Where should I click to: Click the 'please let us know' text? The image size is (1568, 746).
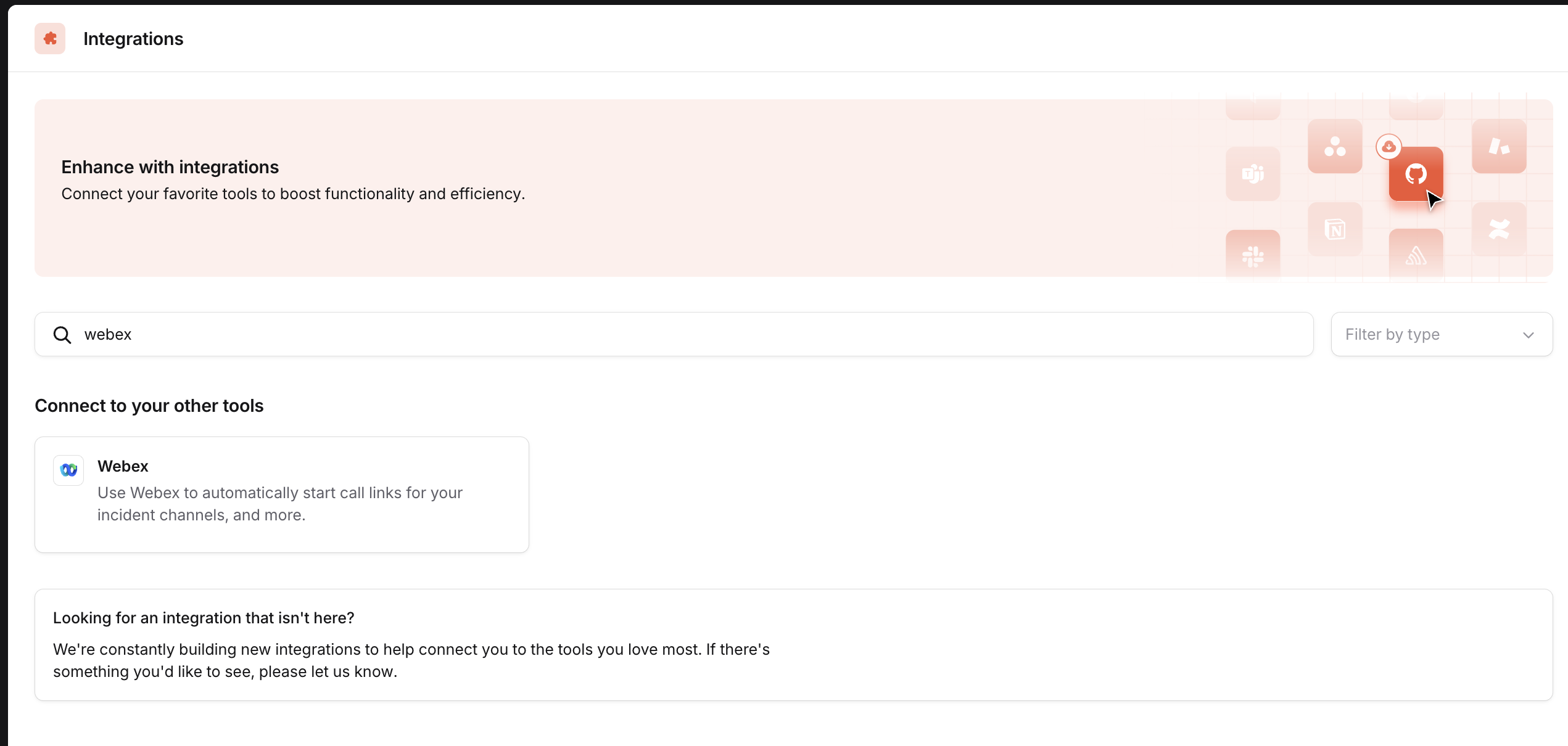click(328, 671)
